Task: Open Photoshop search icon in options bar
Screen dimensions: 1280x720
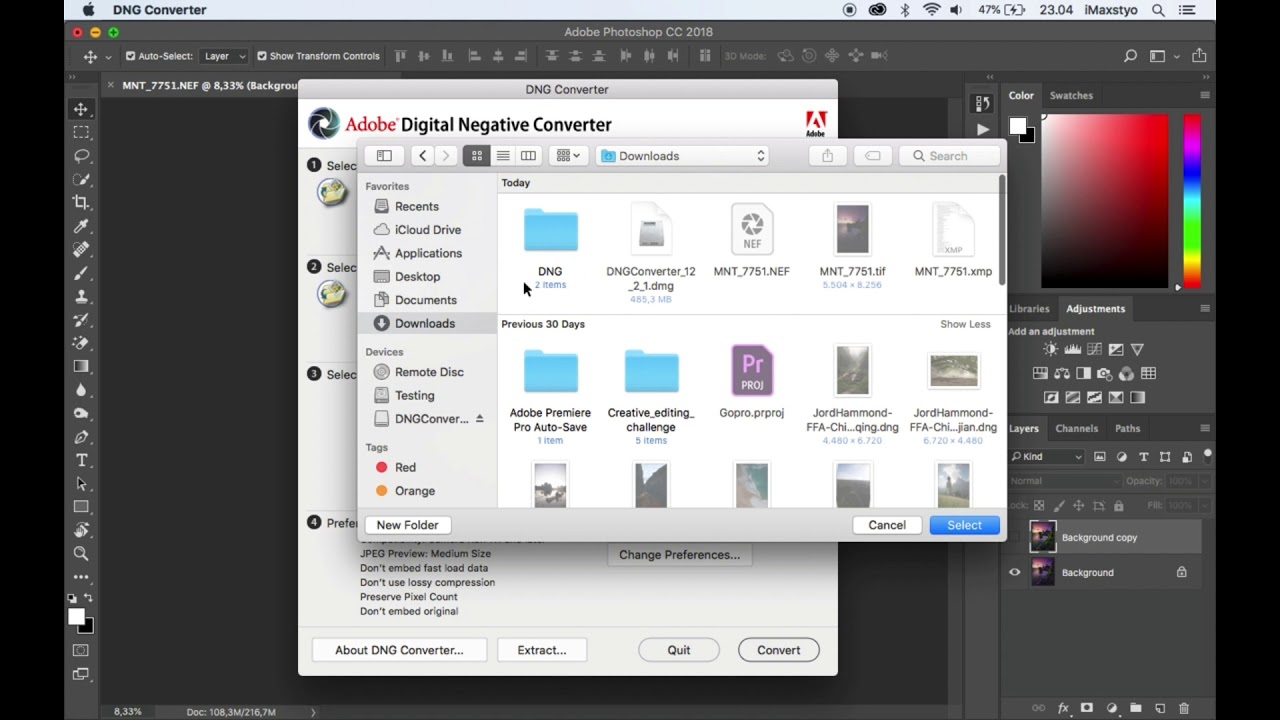Action: (1130, 56)
